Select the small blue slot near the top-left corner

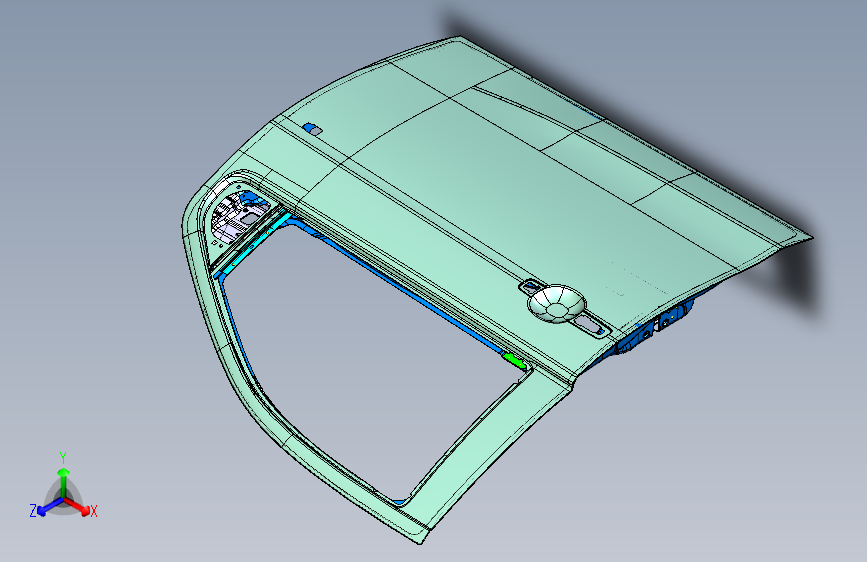(312, 129)
